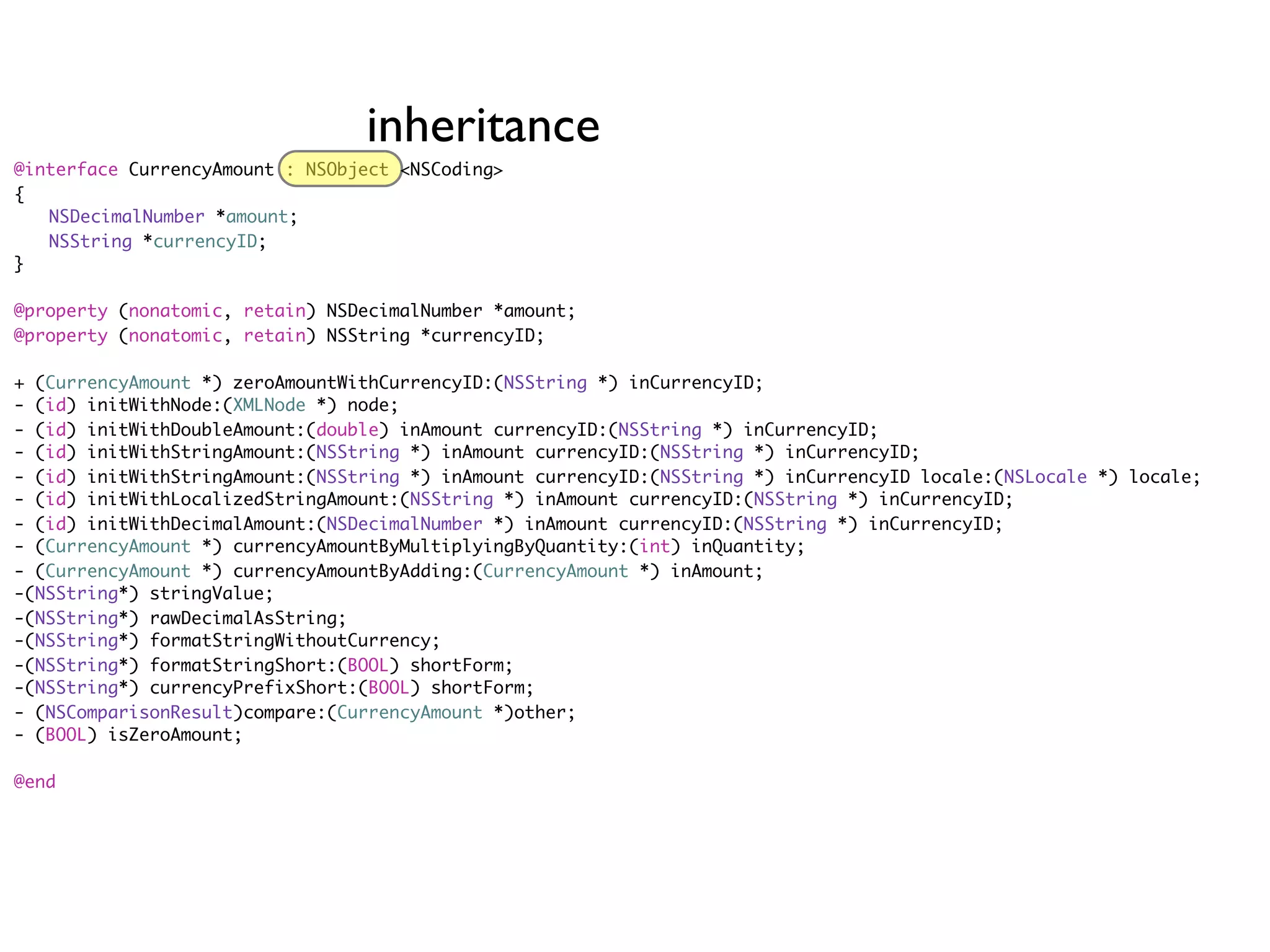
Task: Click the 'formatStringWithoutCurrency;' method line
Action: pos(227,640)
